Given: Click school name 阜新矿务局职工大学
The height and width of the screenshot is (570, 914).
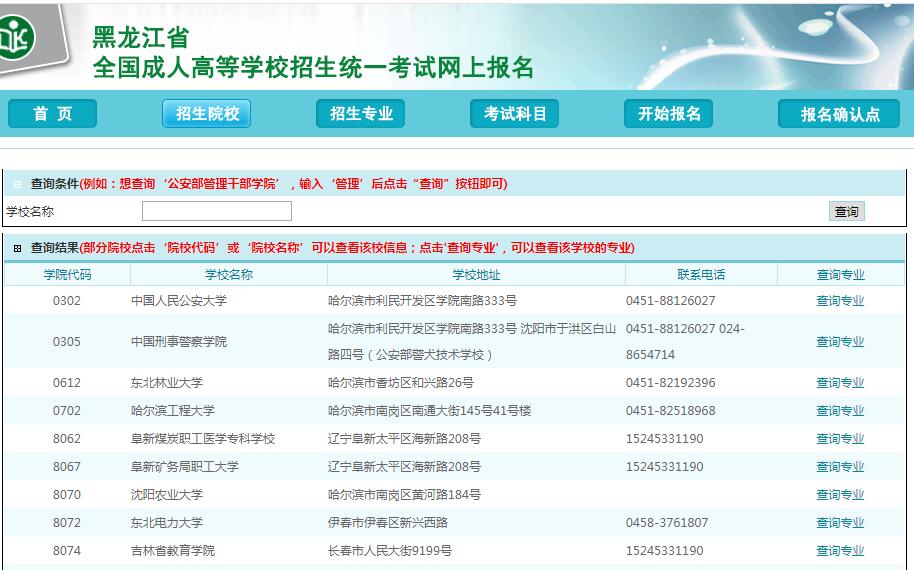Looking at the screenshot, I should click(185, 467).
